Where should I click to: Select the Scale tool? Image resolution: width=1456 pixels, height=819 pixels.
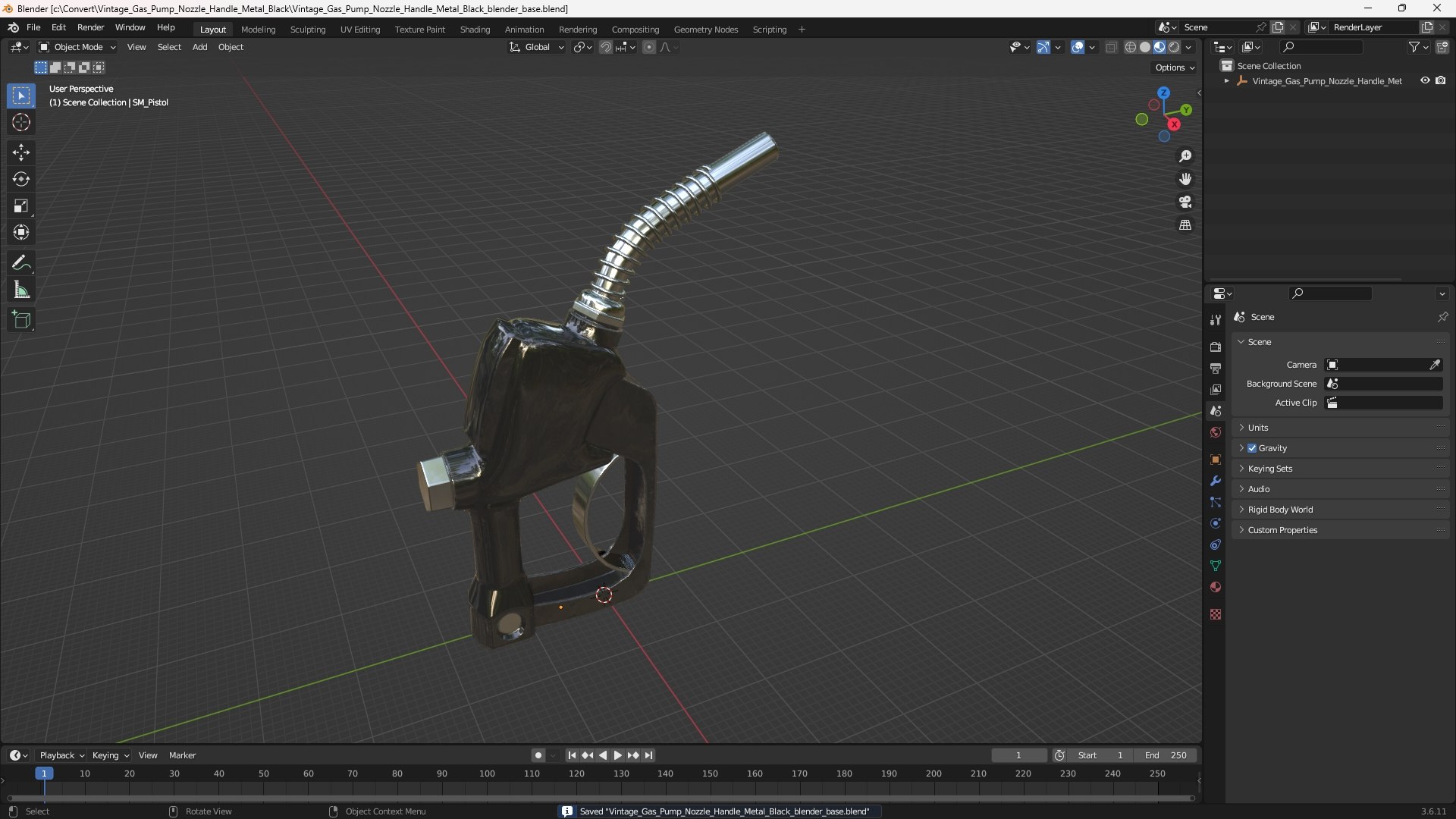click(21, 206)
